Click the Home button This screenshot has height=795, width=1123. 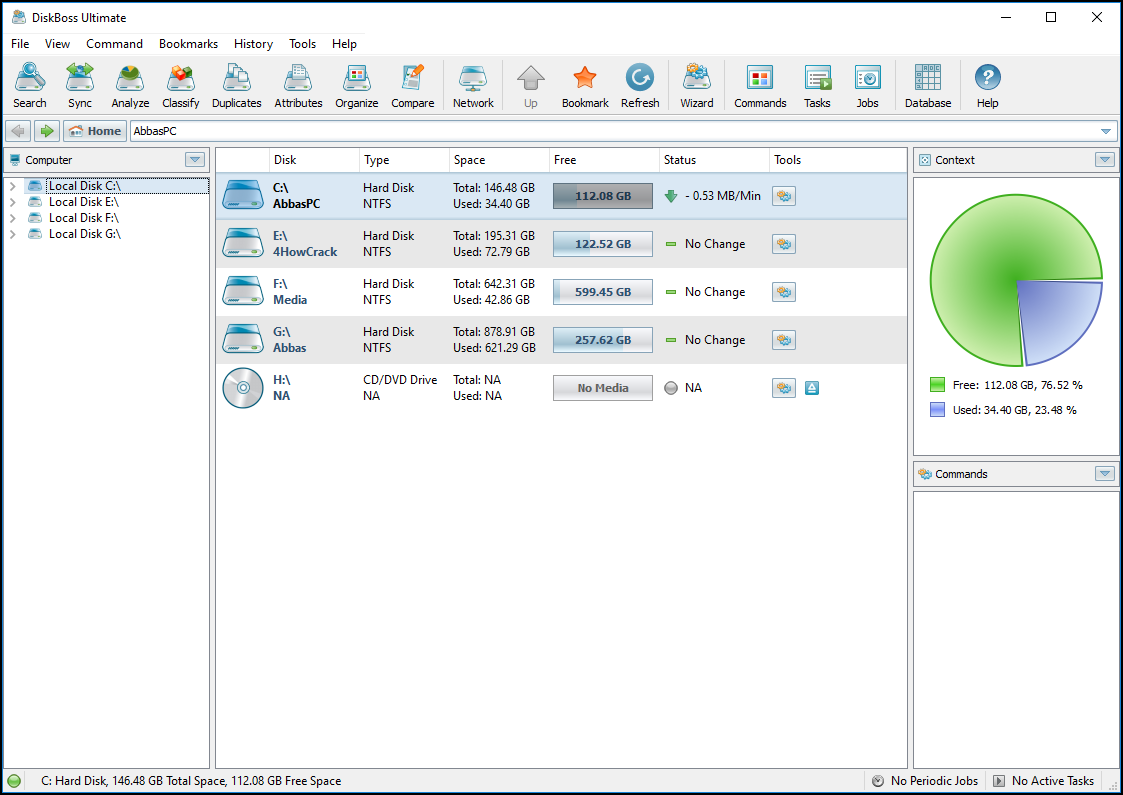95,131
